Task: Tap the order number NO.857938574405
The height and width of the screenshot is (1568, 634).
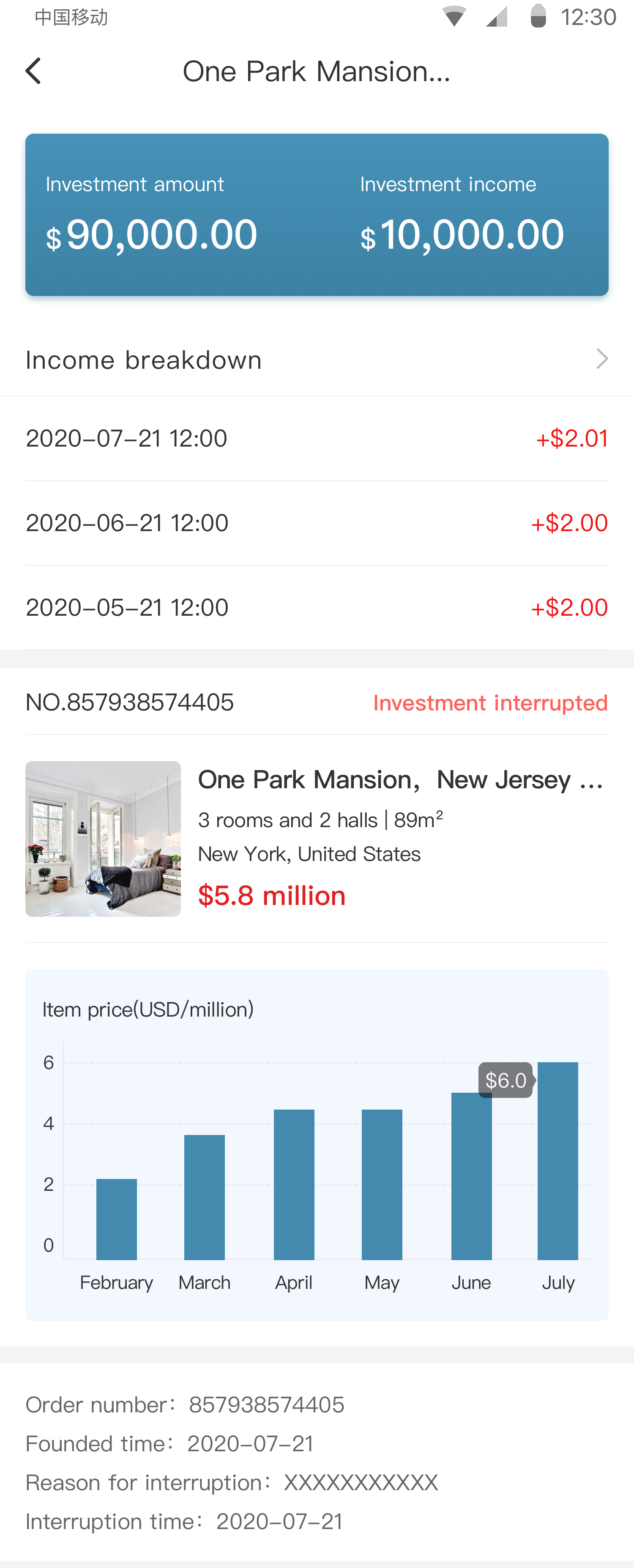Action: (x=130, y=703)
